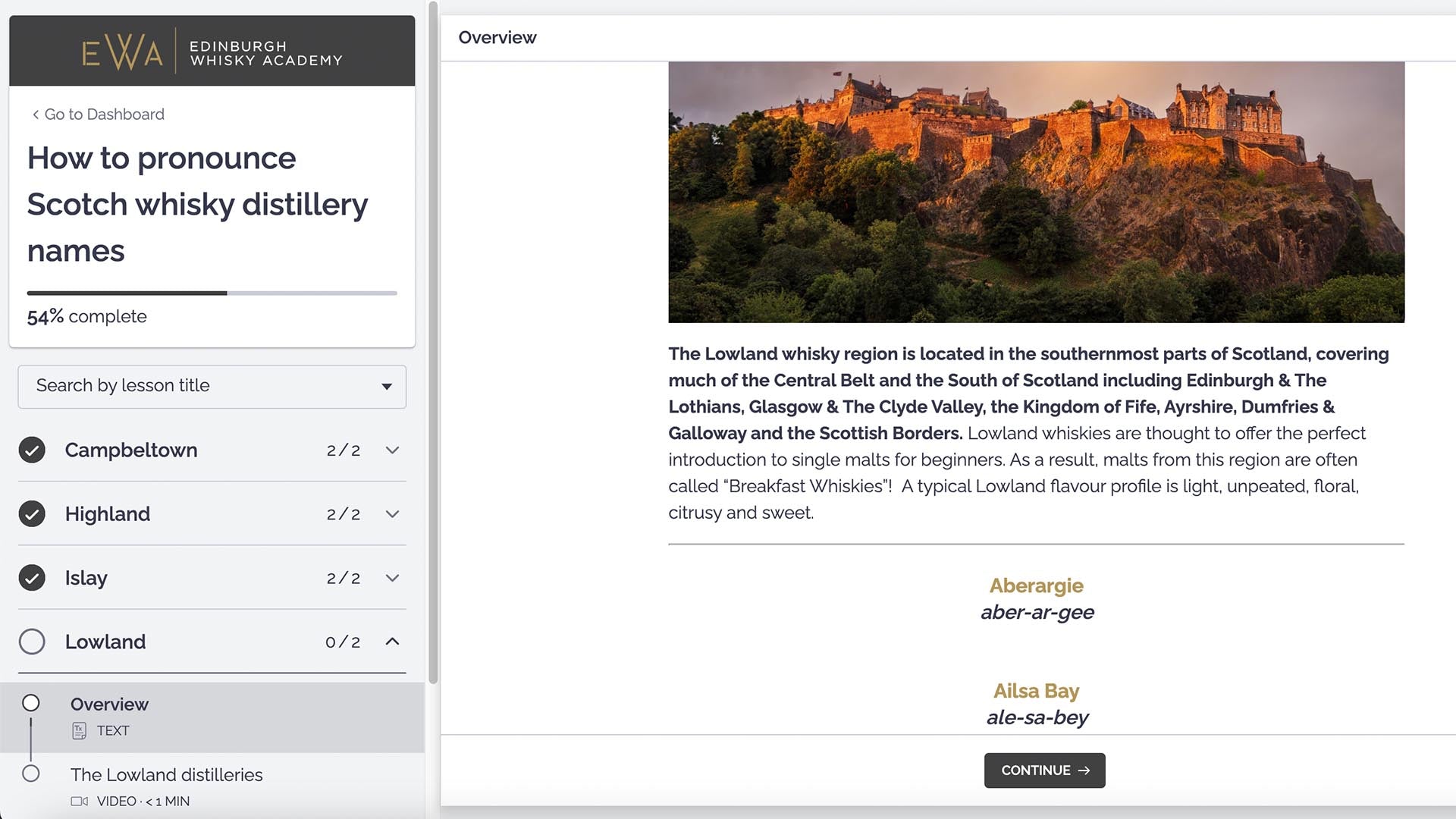Click the Ailsa Bay distillery name
The image size is (1456, 819).
click(x=1036, y=691)
